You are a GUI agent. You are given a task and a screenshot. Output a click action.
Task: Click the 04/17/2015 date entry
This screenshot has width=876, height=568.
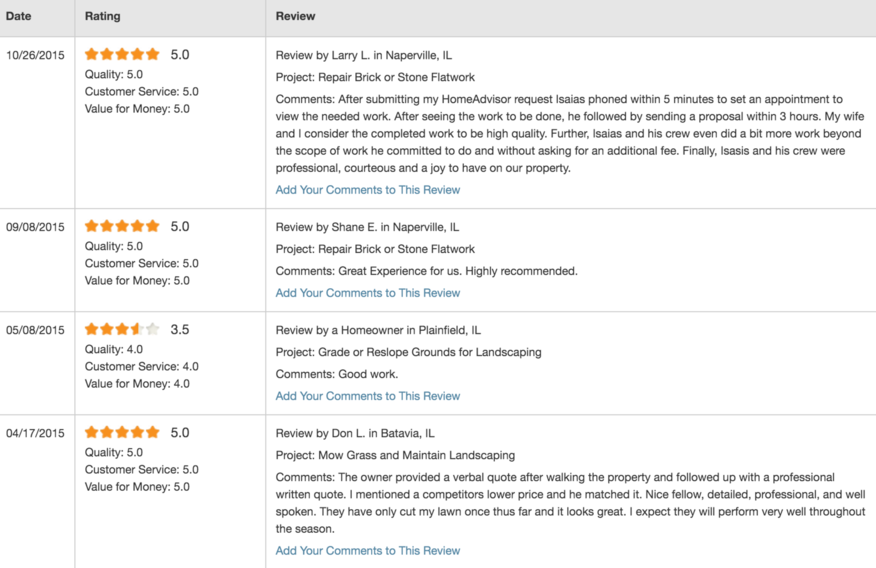tap(35, 433)
